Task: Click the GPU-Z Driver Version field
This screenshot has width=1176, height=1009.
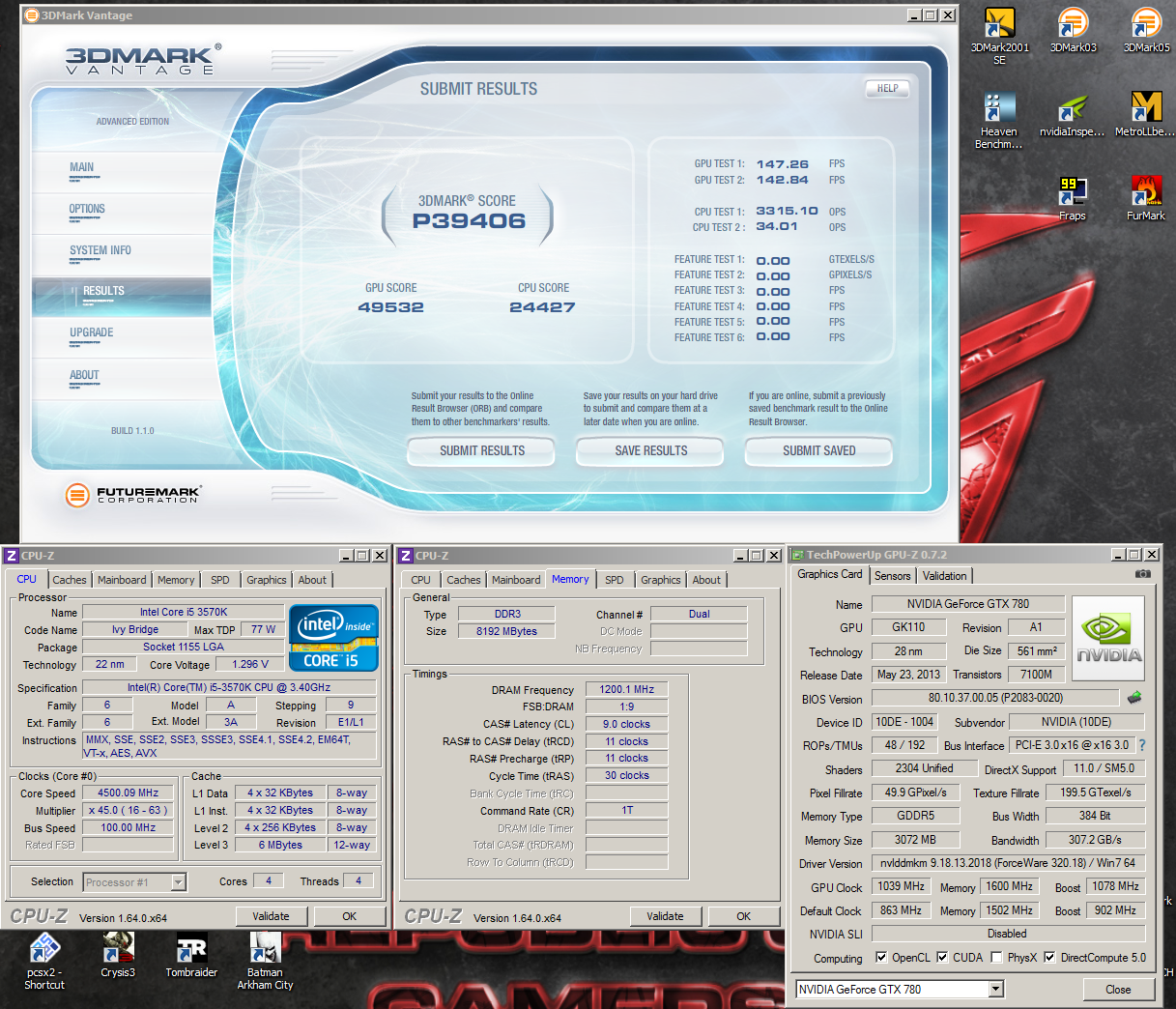Action: (x=1008, y=863)
